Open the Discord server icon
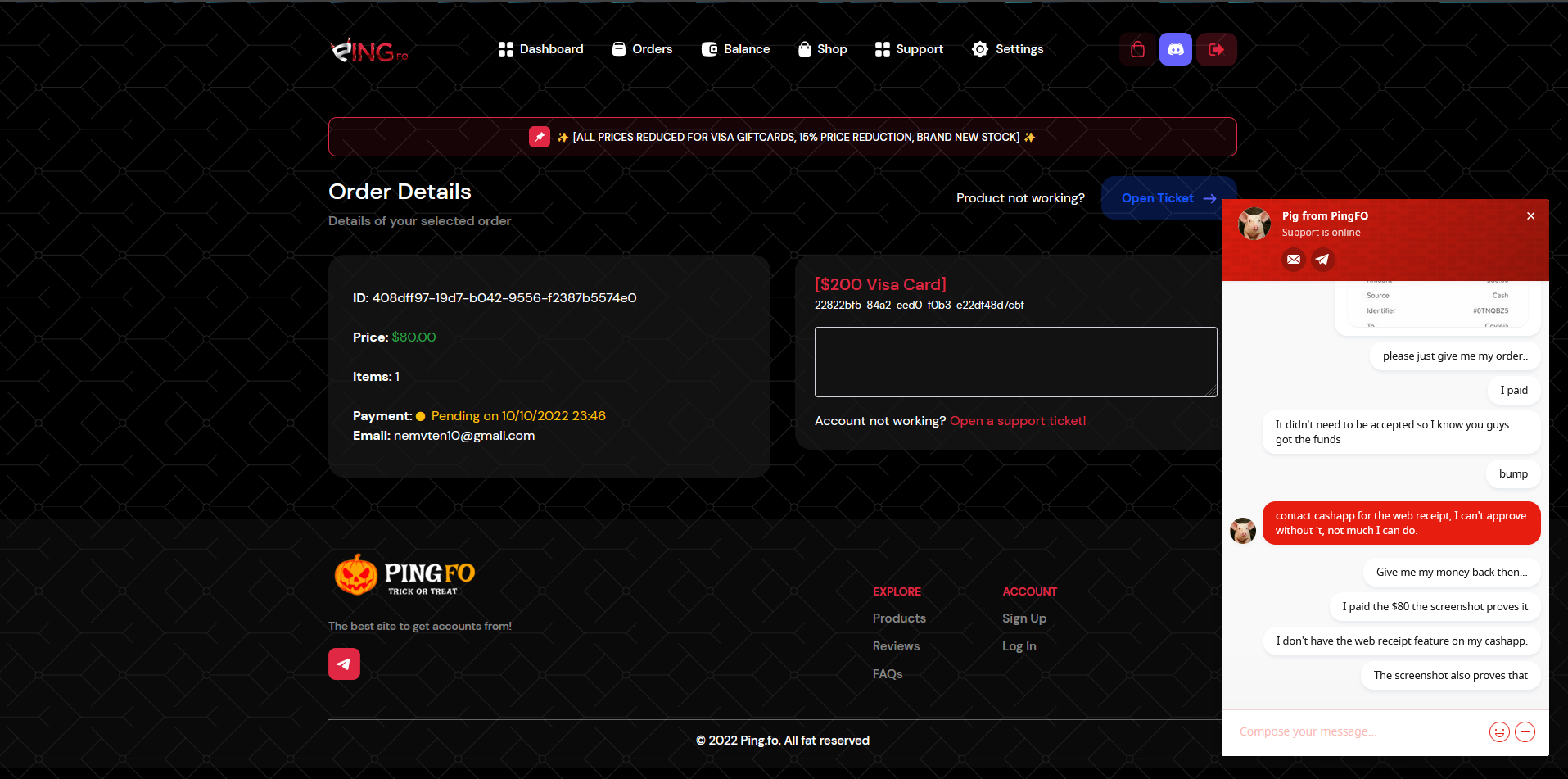 tap(1175, 49)
